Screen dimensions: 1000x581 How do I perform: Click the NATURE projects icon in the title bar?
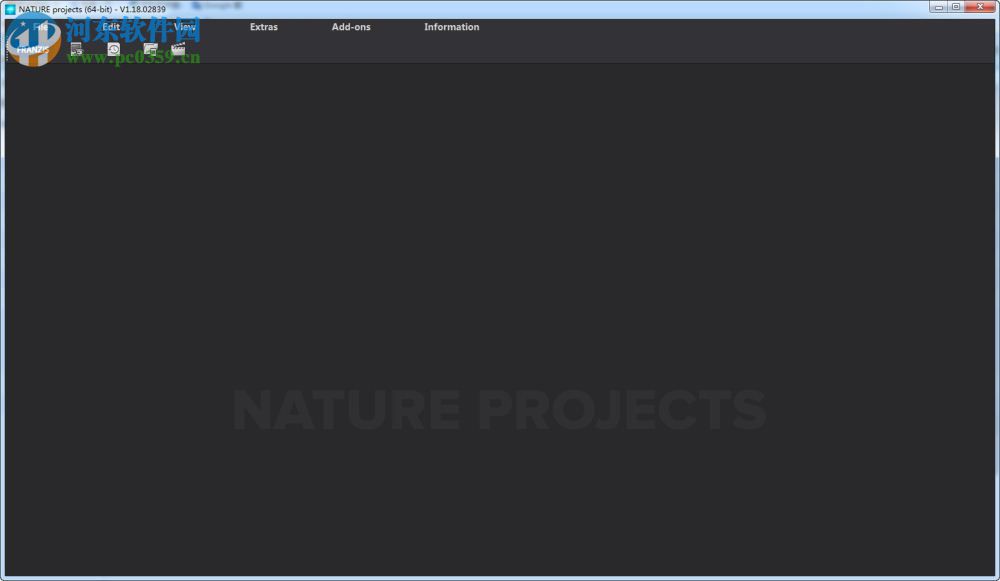(9, 8)
